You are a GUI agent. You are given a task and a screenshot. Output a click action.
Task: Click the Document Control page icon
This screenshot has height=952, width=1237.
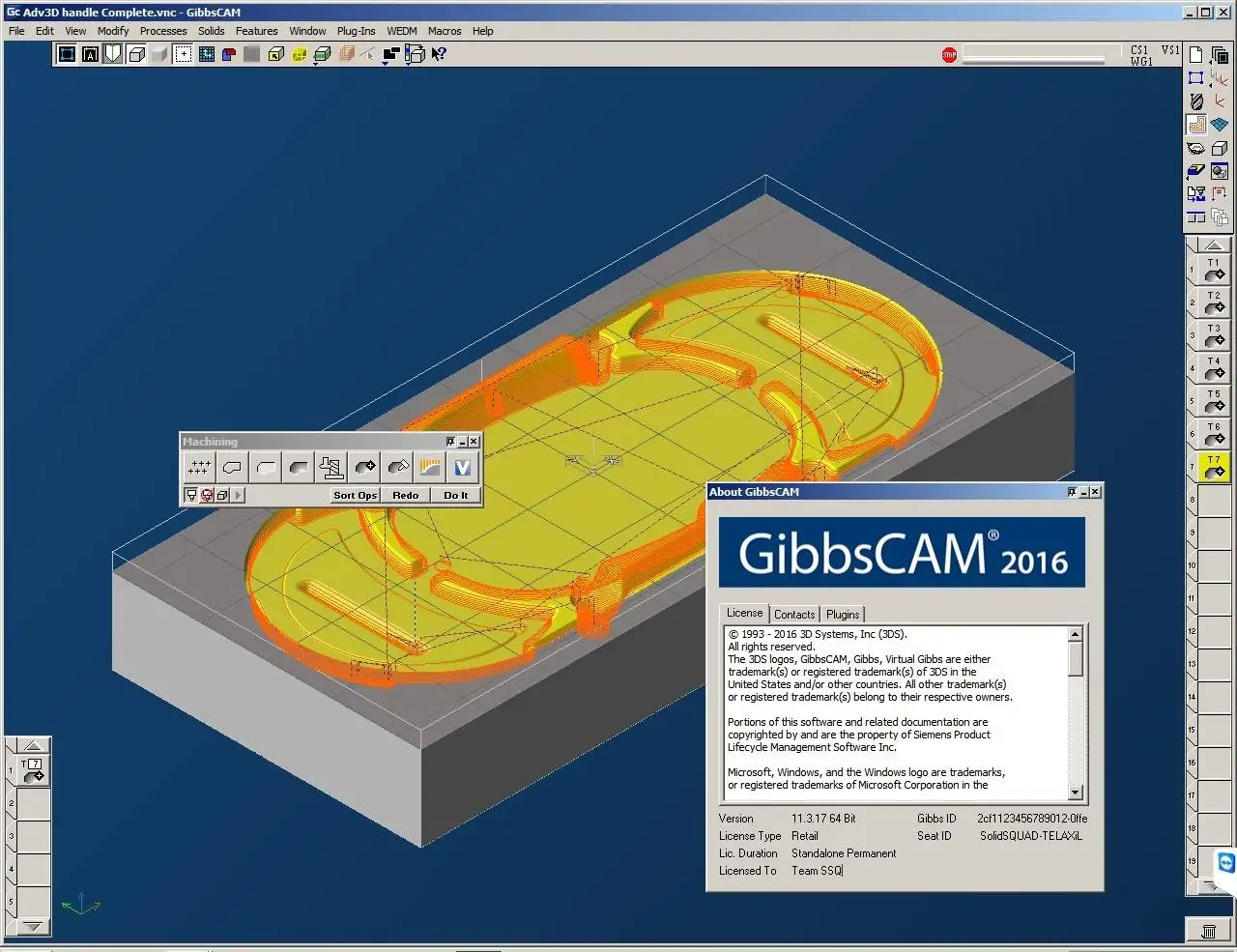(1196, 54)
